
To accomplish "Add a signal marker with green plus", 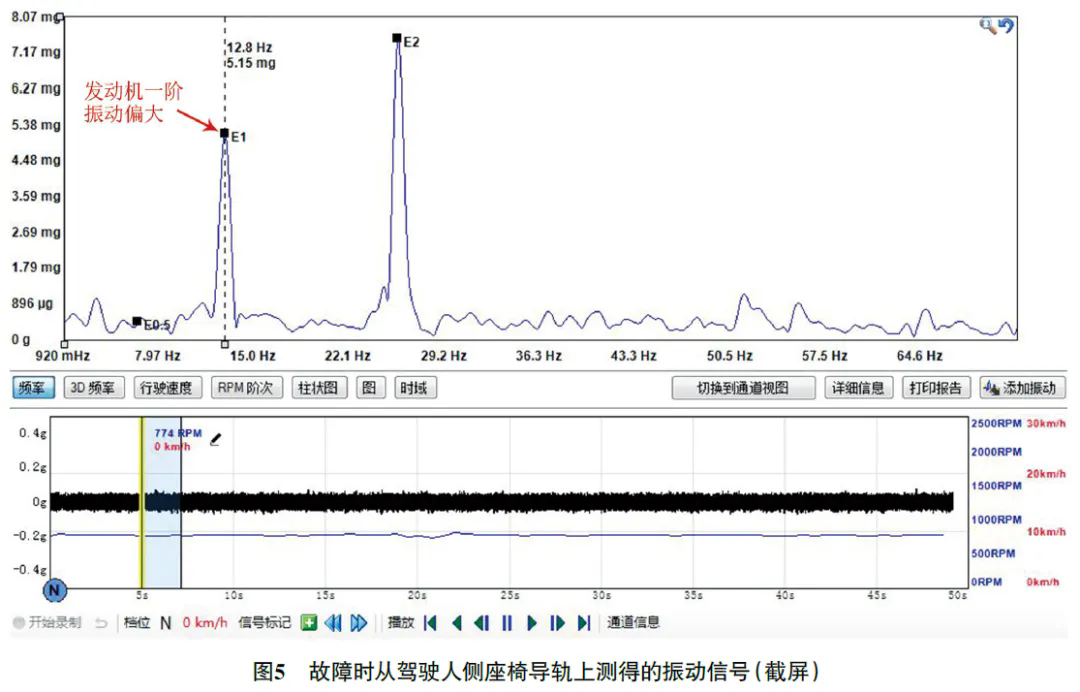I will click(x=309, y=623).
